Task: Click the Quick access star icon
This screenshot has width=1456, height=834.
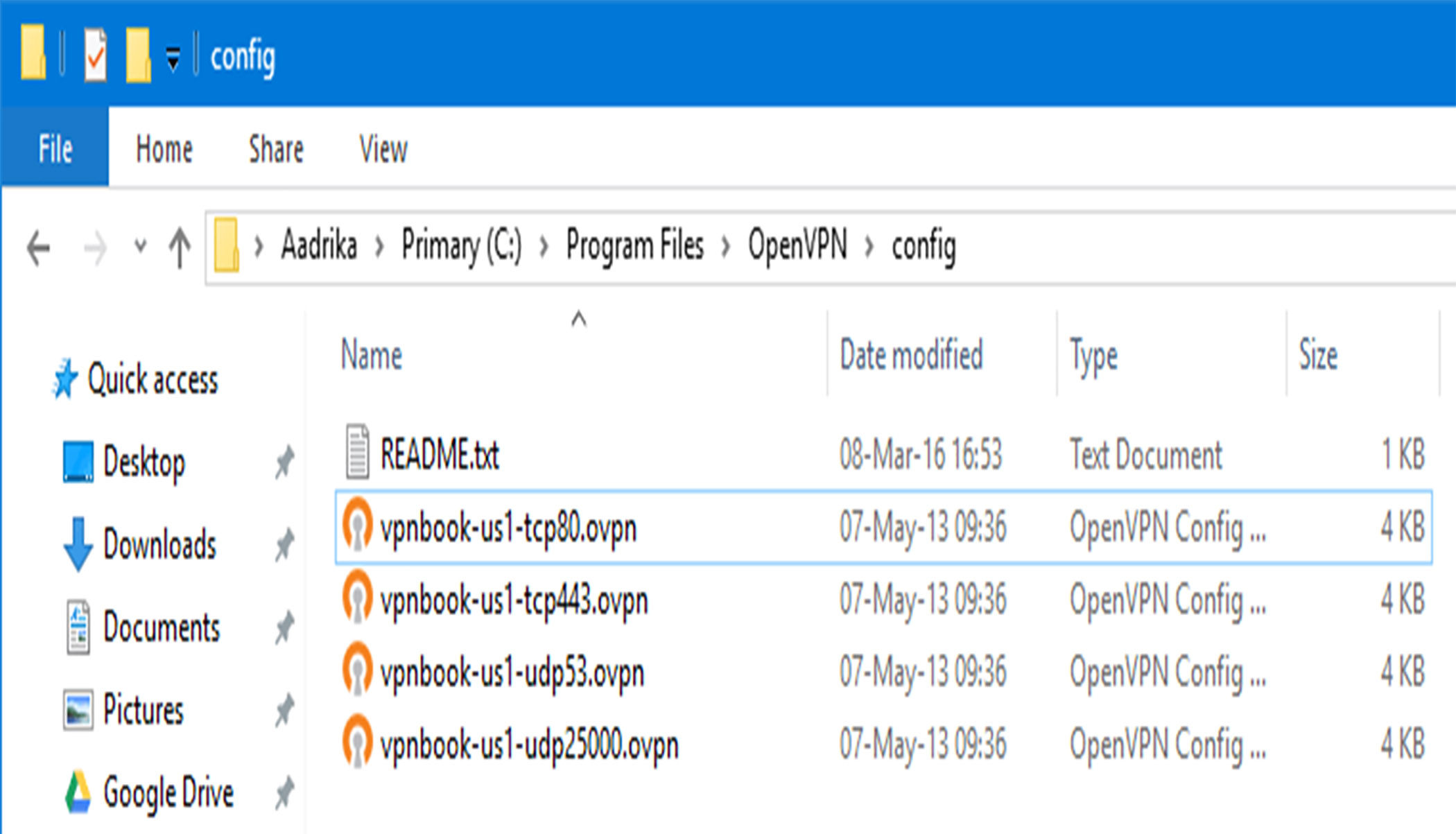Action: pos(64,380)
